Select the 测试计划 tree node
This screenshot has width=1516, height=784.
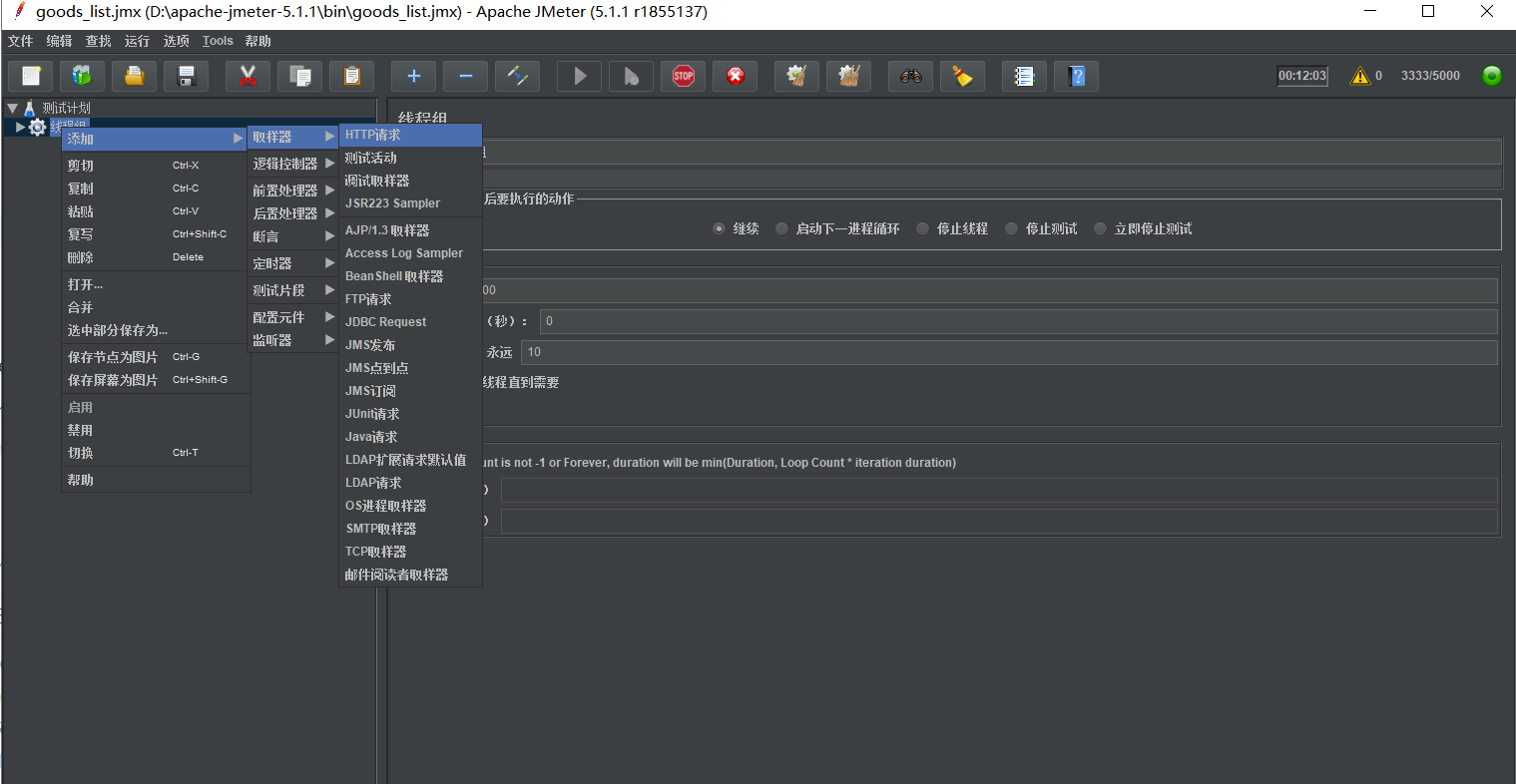pos(66,108)
